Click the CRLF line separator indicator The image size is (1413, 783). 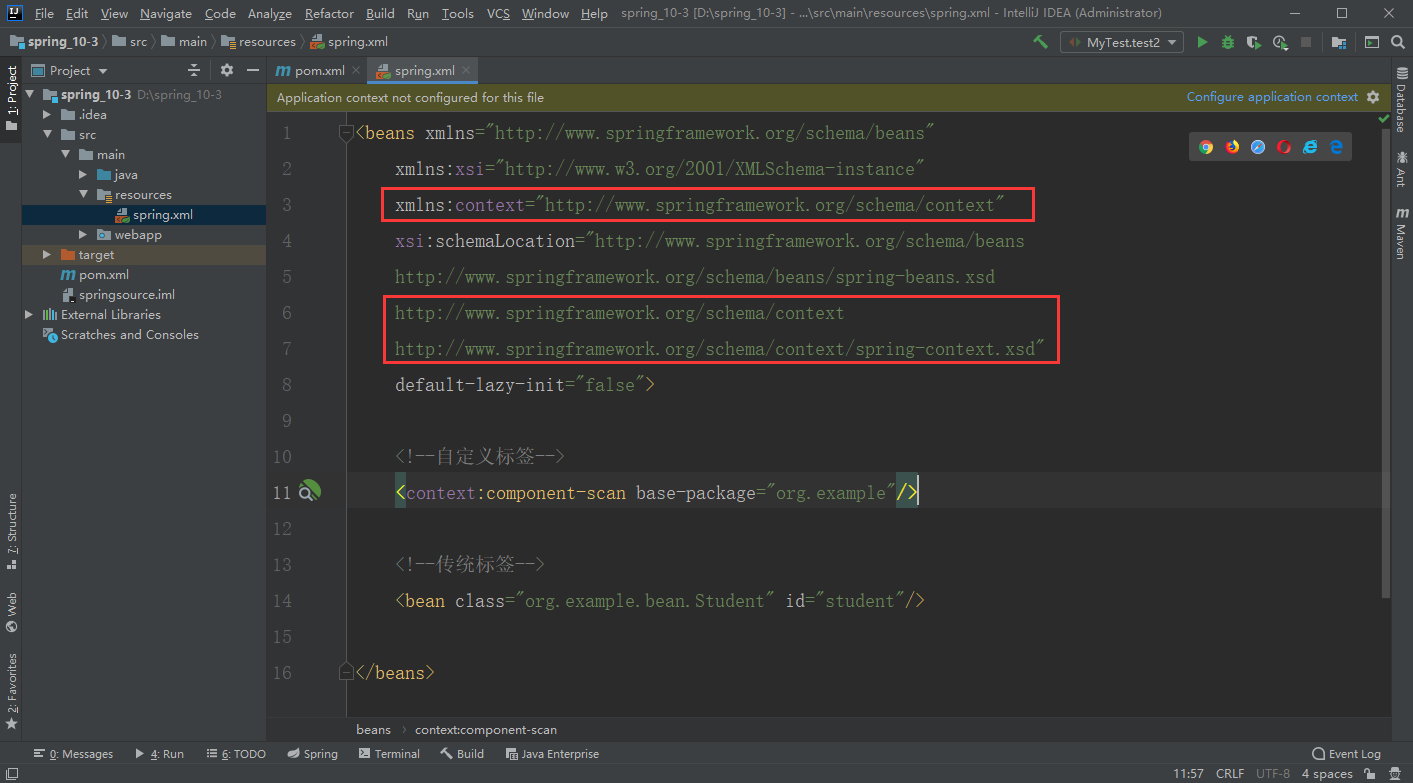click(1230, 774)
